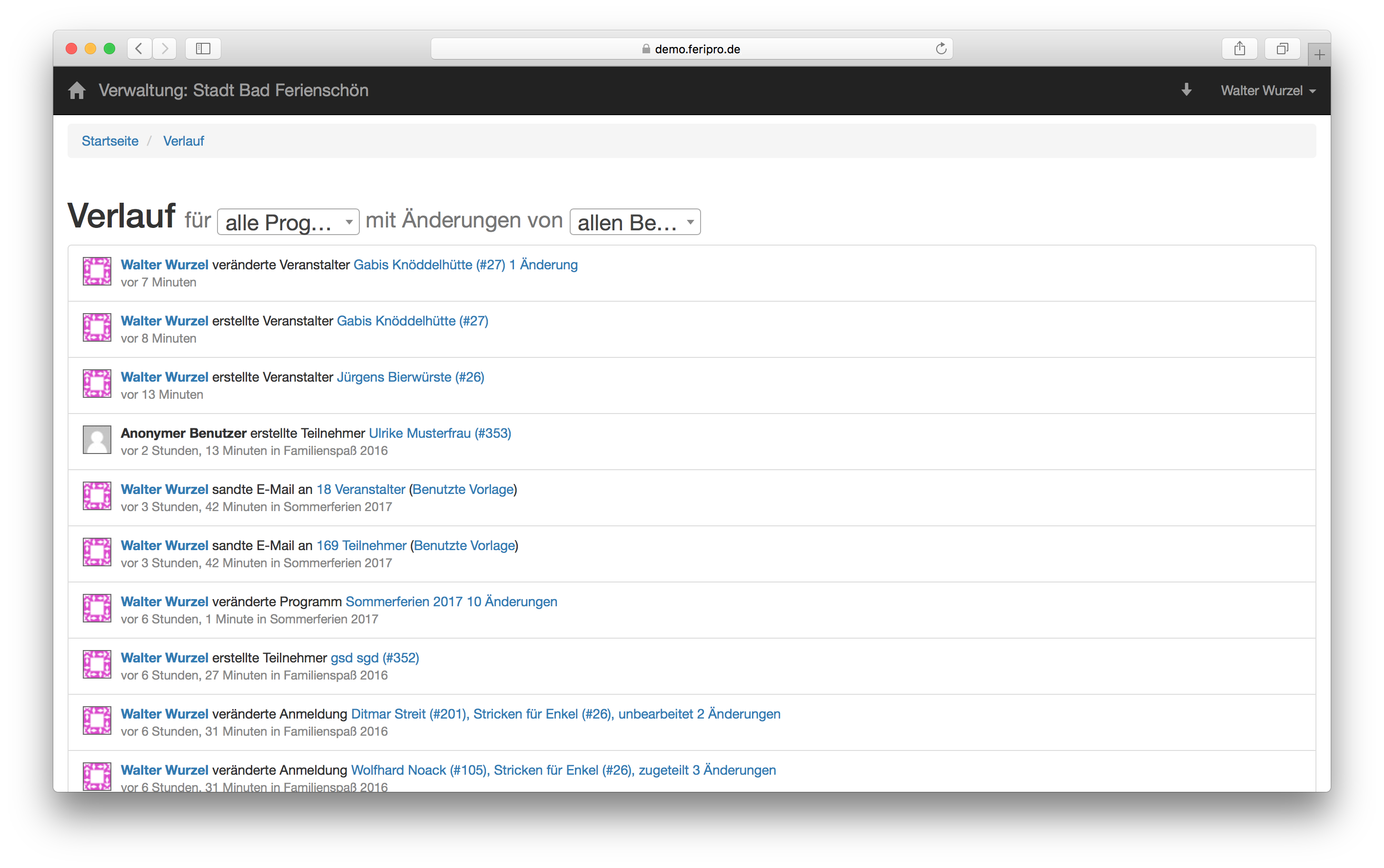This screenshot has height=868, width=1384.
Task: Click the Verlauf breadcrumb item
Action: click(183, 141)
